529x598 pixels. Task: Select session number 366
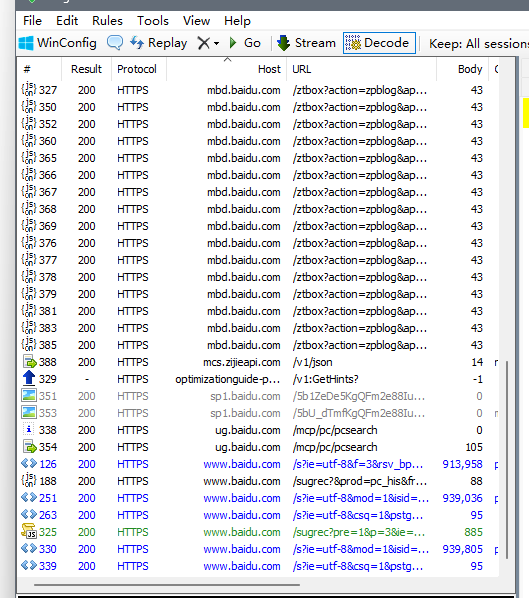47,175
